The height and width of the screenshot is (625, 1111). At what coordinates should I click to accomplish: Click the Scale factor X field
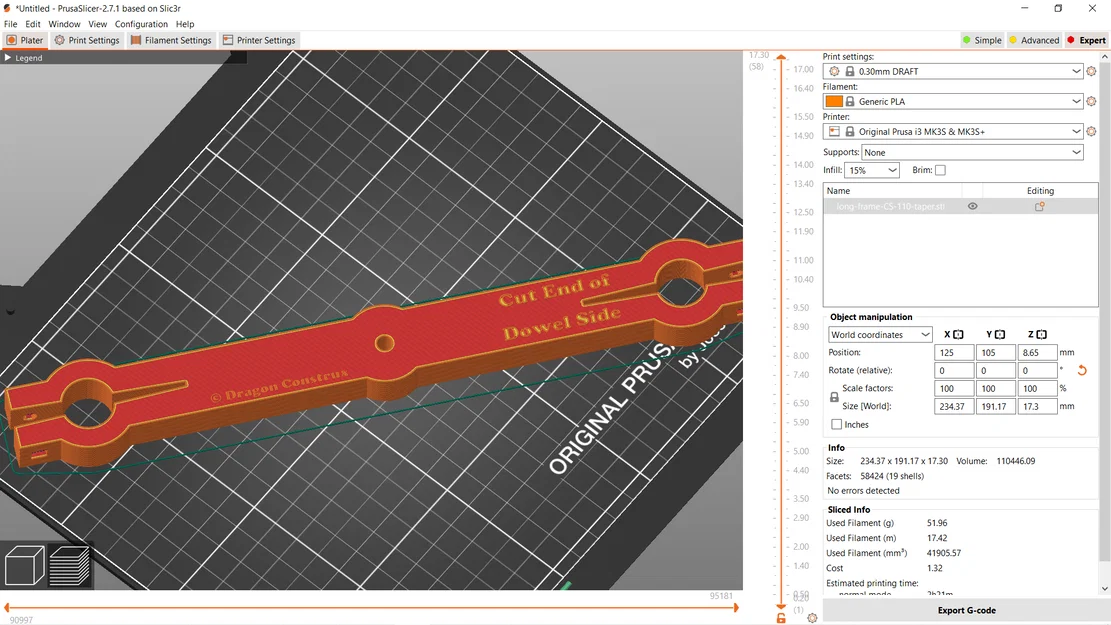(x=954, y=388)
